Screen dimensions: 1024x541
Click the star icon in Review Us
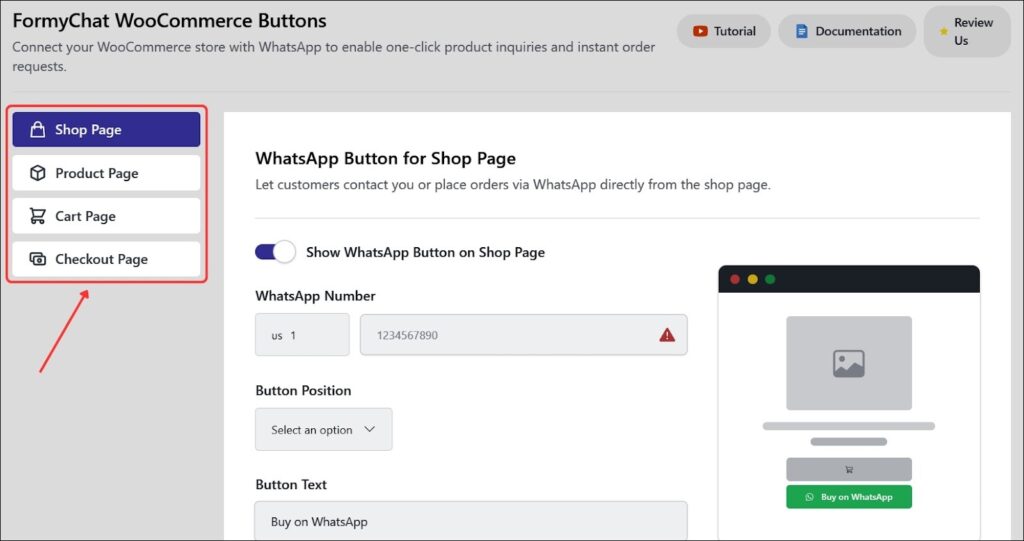[x=944, y=31]
